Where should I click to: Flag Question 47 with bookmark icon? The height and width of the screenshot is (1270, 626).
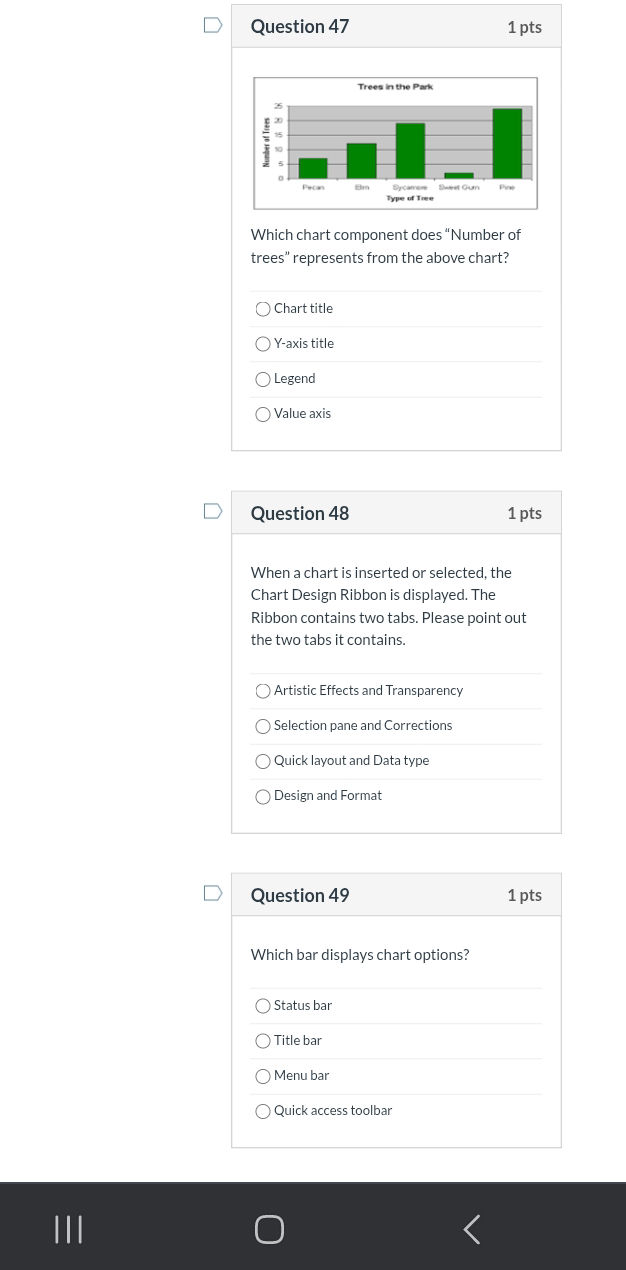pos(213,25)
